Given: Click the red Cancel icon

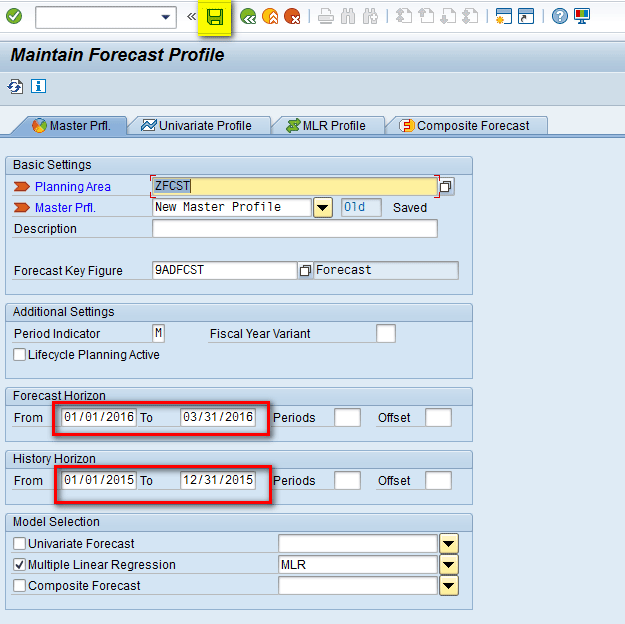Looking at the screenshot, I should point(292,17).
